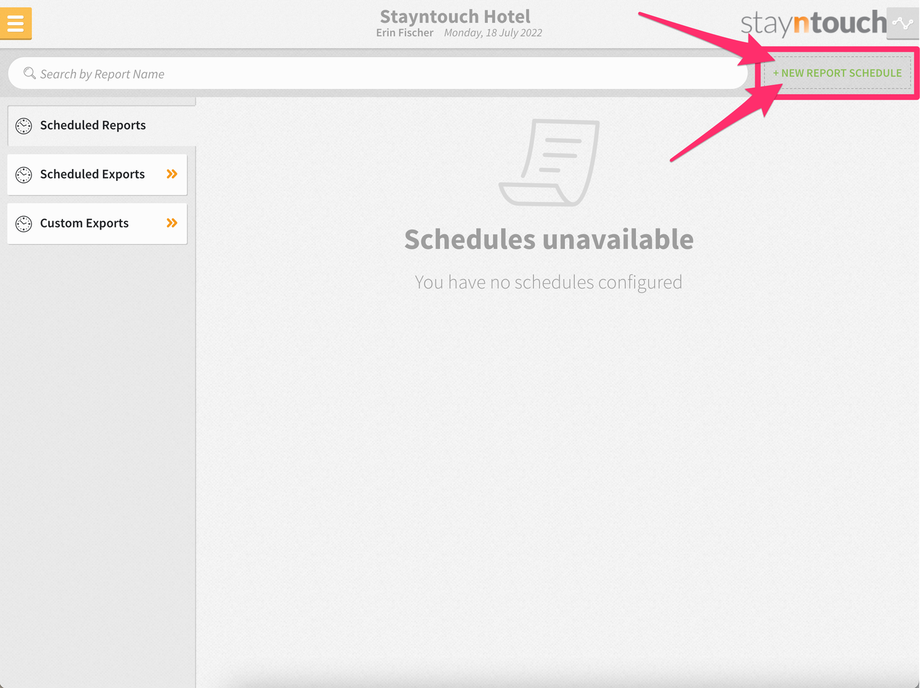Screen dimensions: 920x688
Task: Click the 'You have no schedules configured' message
Action: [549, 282]
